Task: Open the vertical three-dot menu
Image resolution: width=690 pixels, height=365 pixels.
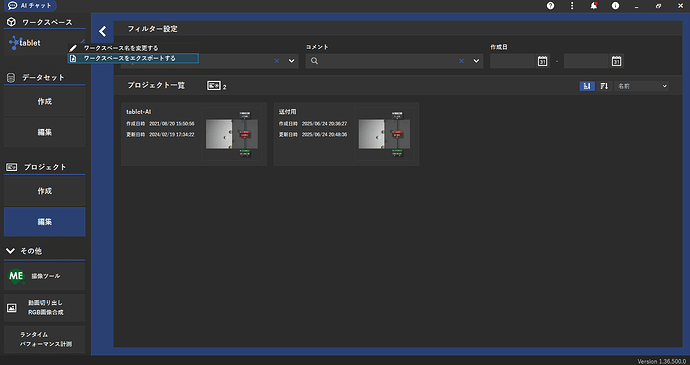Action: pos(572,6)
